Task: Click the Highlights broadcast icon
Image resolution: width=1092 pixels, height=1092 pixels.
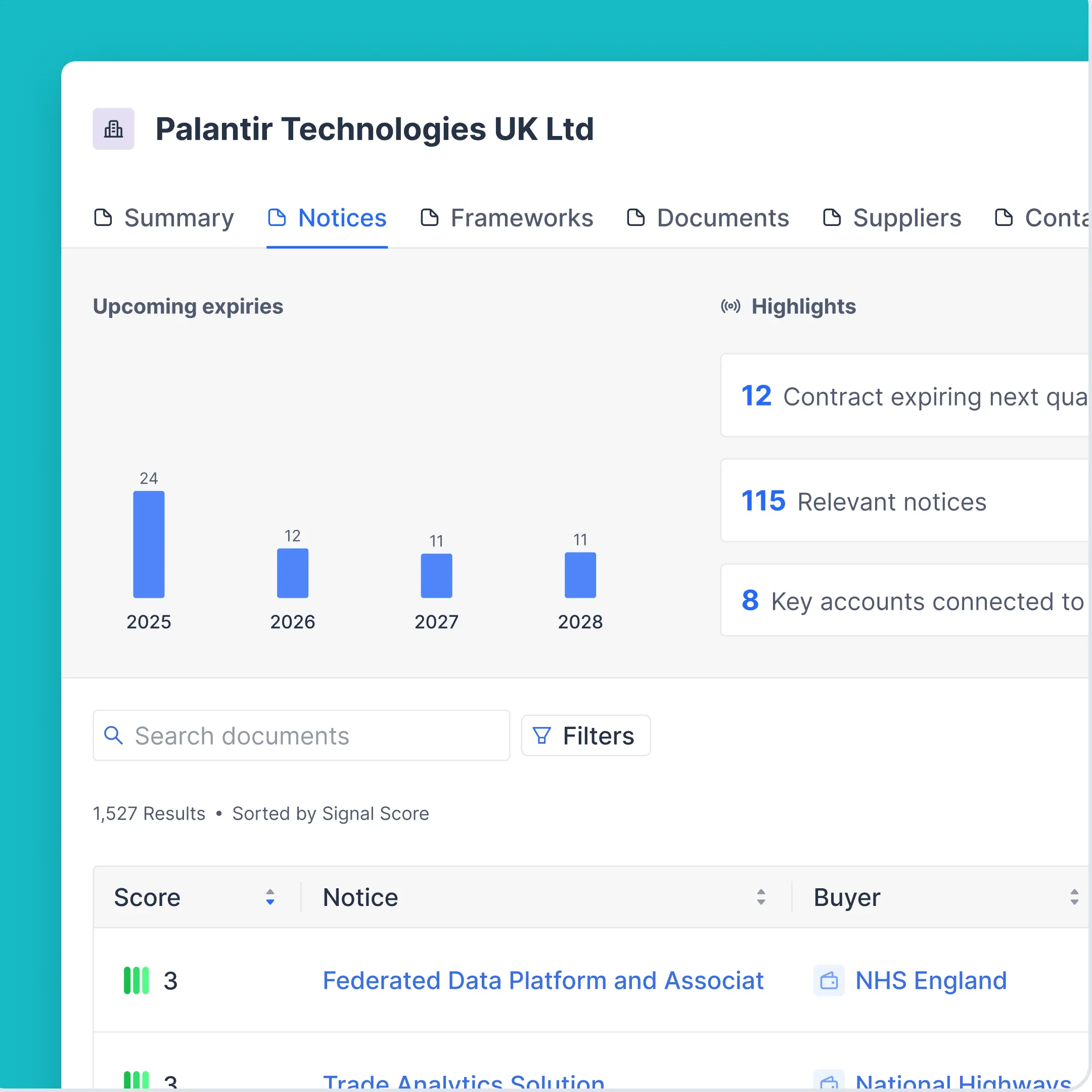Action: click(x=730, y=306)
